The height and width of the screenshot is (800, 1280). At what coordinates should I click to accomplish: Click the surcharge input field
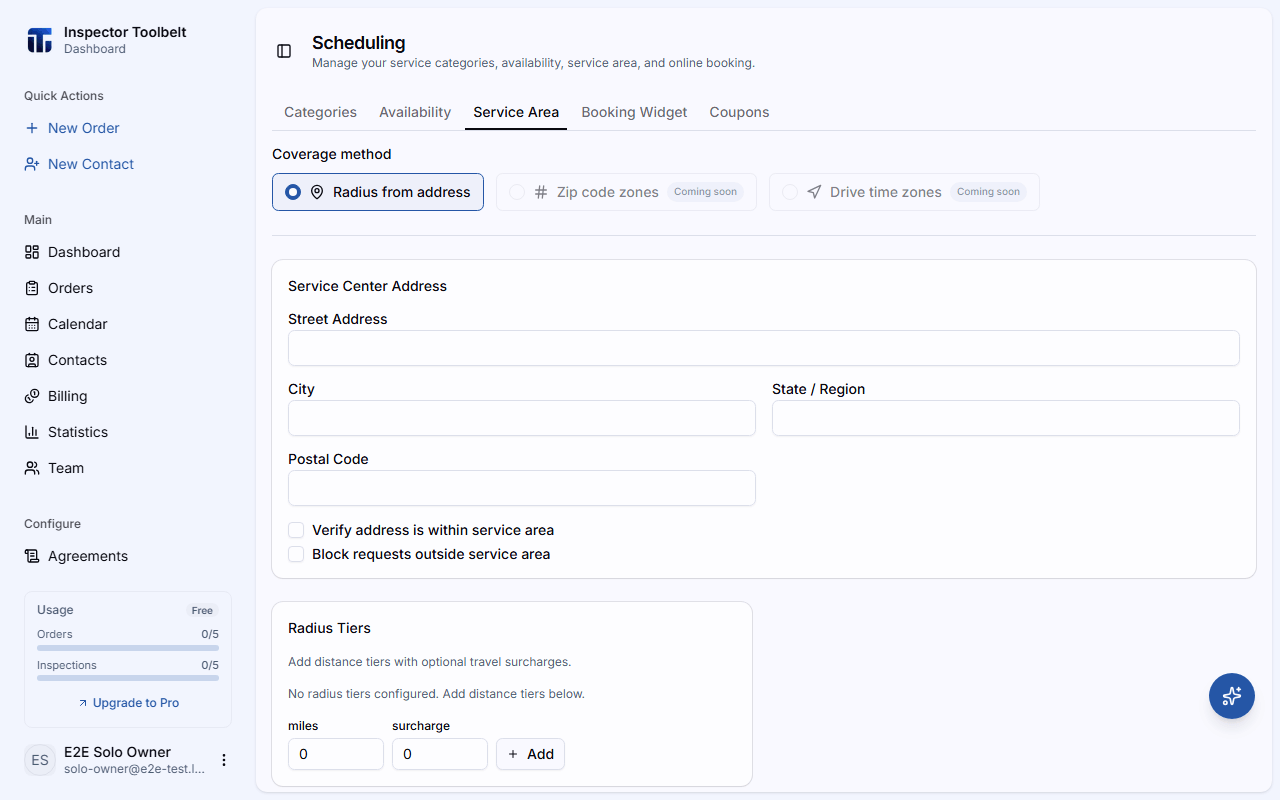pyautogui.click(x=440, y=754)
